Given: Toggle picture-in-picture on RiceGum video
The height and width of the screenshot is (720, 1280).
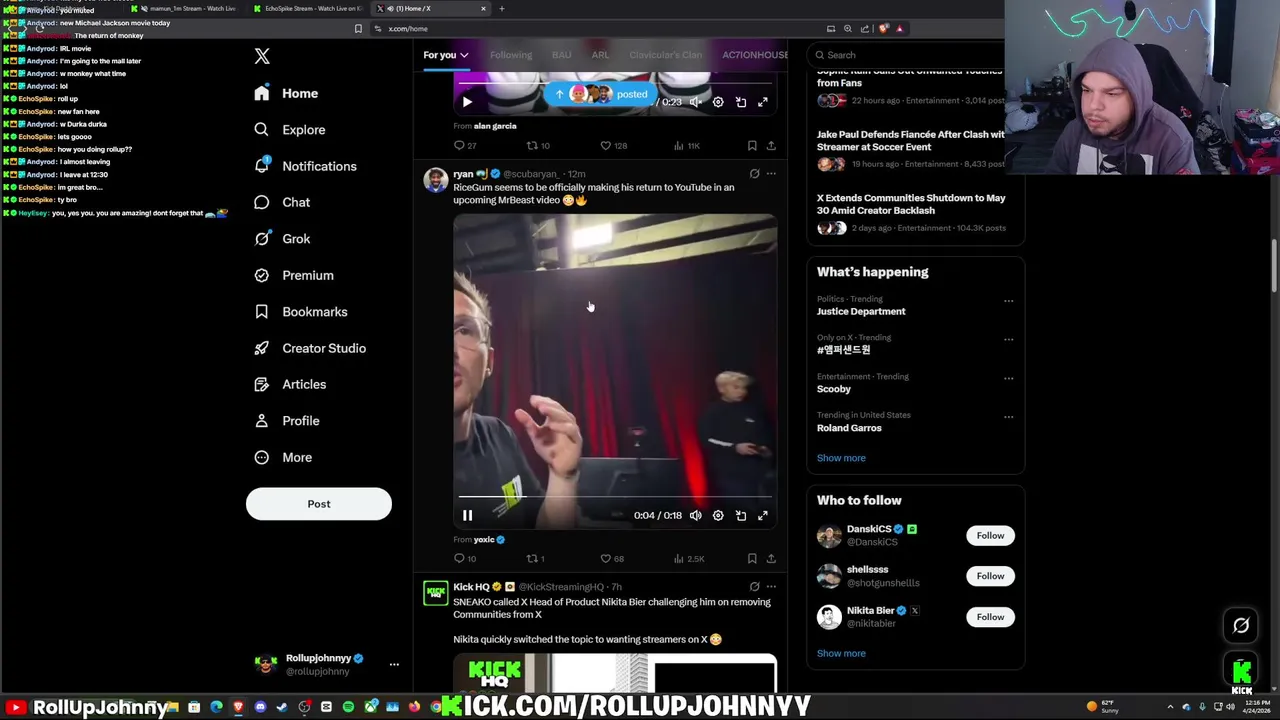Looking at the screenshot, I should coord(741,516).
